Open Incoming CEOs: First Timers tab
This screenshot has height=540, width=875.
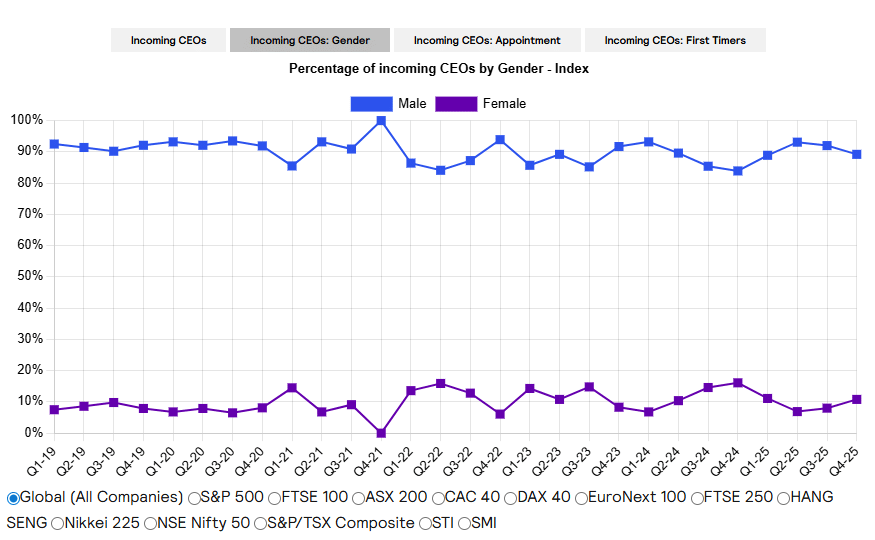pyautogui.click(x=675, y=40)
